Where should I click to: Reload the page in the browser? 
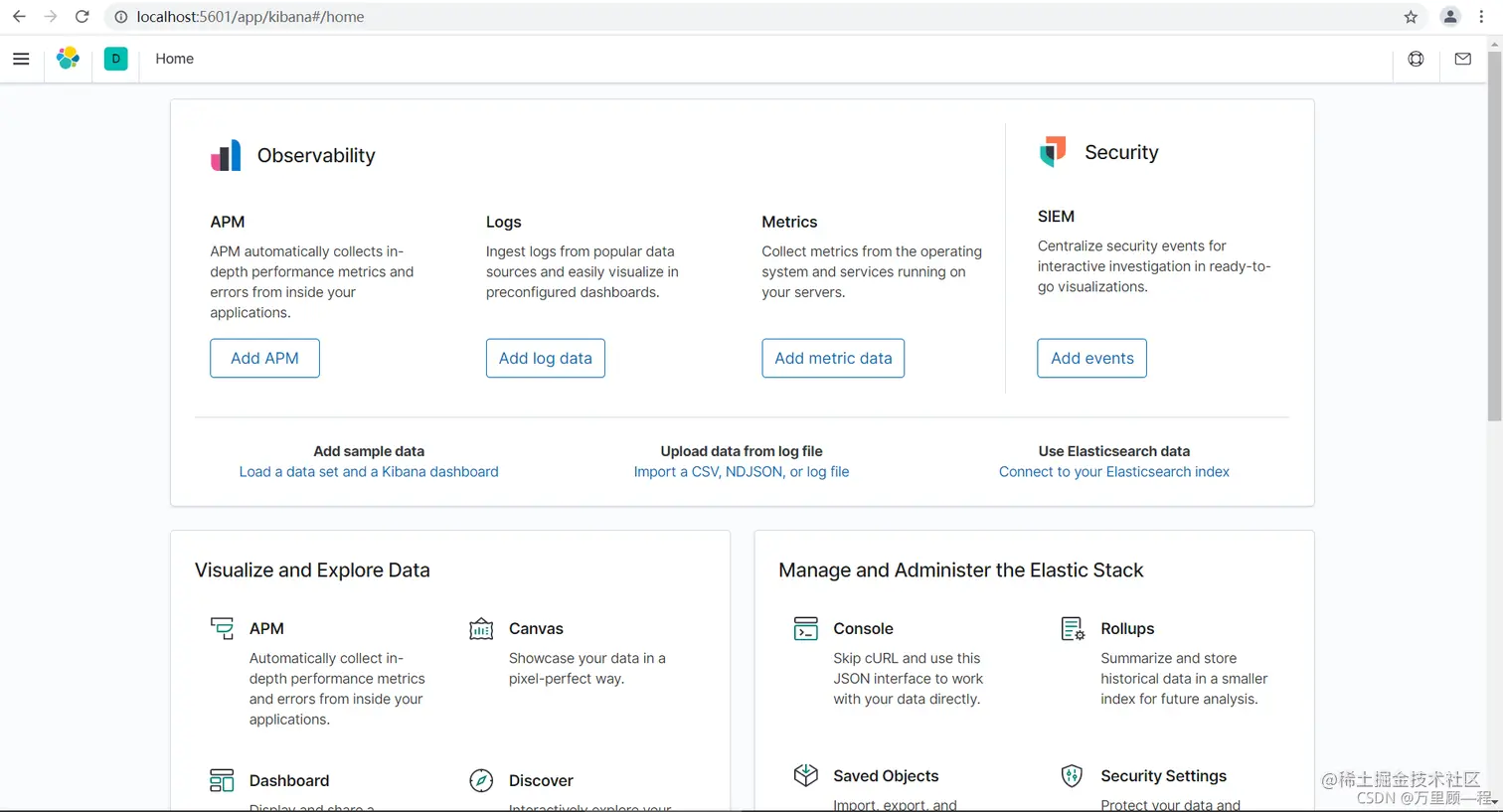click(x=83, y=17)
